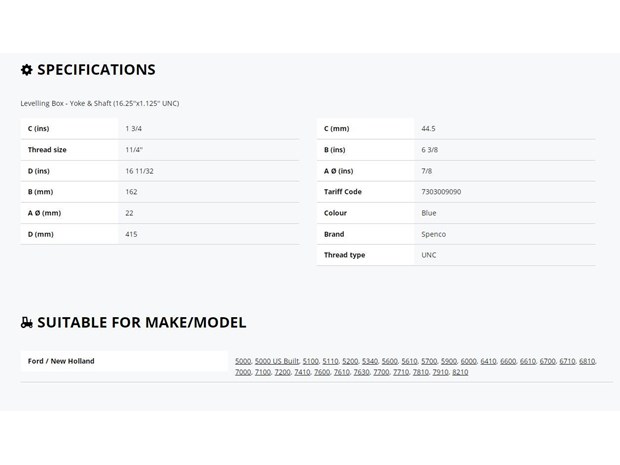This screenshot has width=620, height=465.
Task: Click the Ford / New Holland make cell
Action: [x=124, y=361]
